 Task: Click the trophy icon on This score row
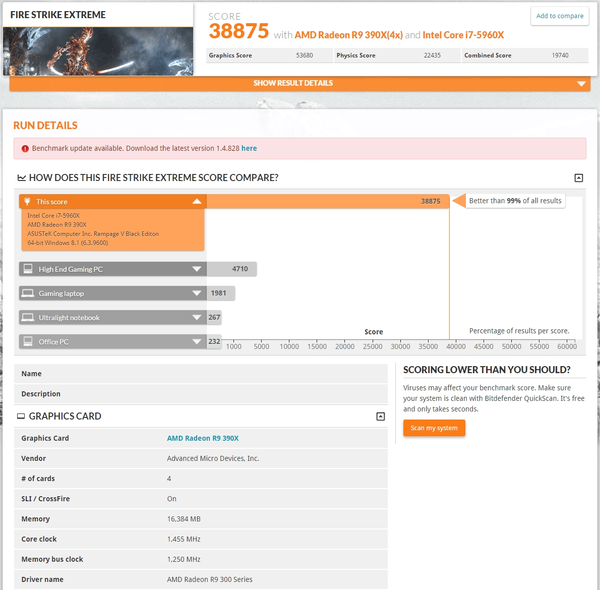coord(27,201)
